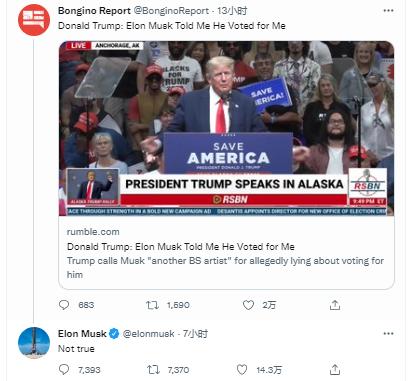View the Trump Alaska rally video thumbnail

click(x=226, y=128)
